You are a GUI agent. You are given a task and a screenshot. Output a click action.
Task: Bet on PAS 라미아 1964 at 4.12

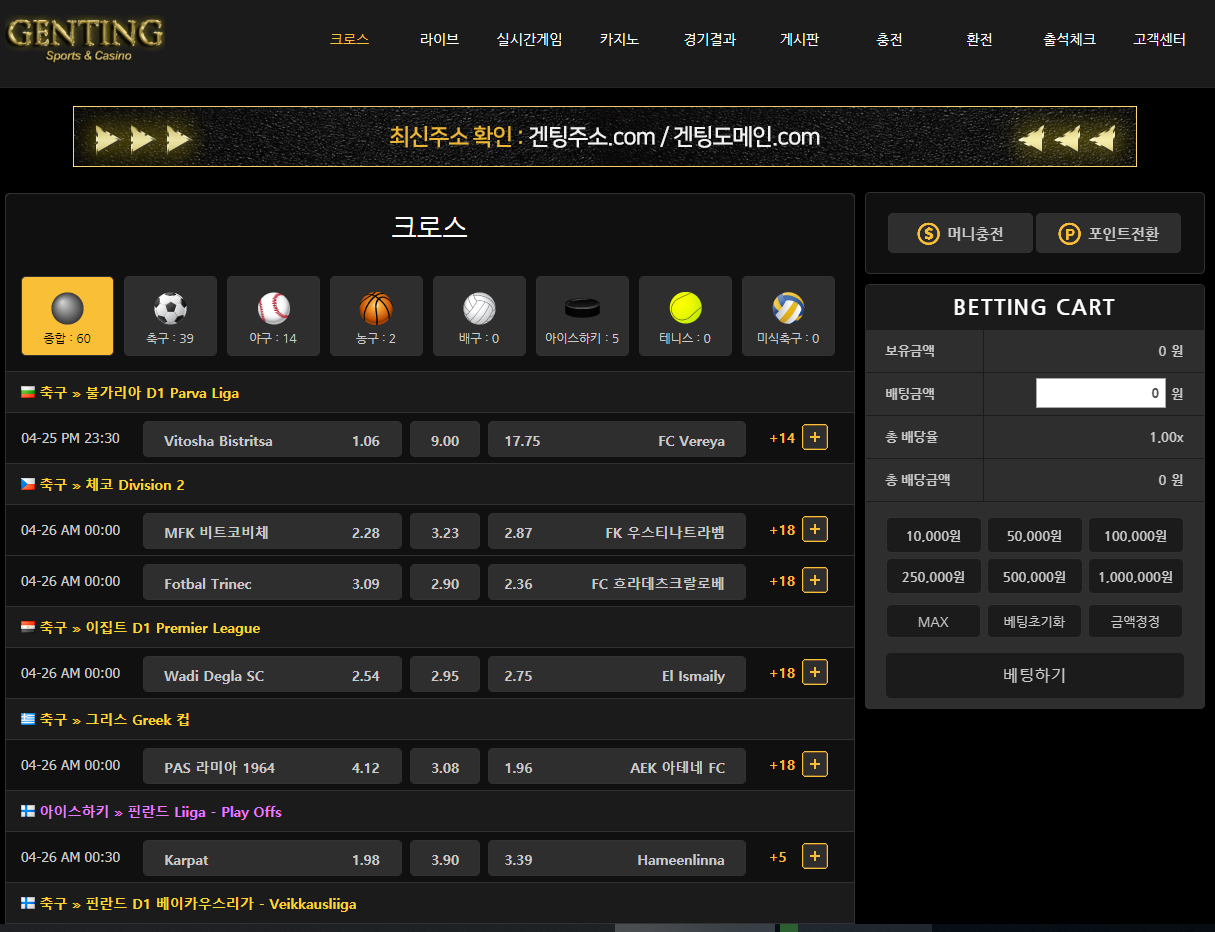(x=272, y=767)
